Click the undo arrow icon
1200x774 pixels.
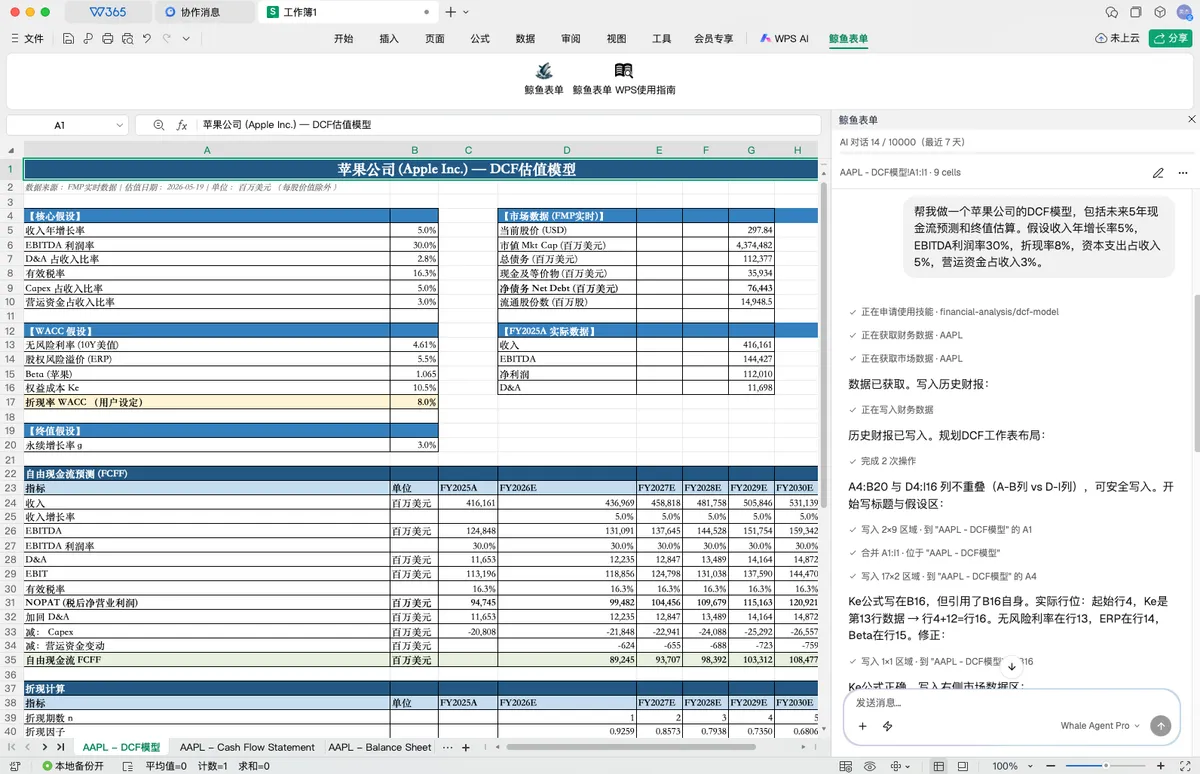147,39
